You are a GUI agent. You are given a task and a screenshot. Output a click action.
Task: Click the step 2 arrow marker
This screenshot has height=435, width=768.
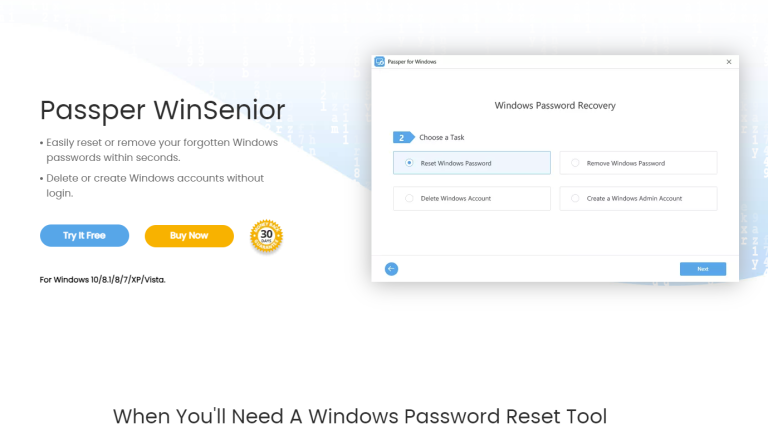[404, 138]
